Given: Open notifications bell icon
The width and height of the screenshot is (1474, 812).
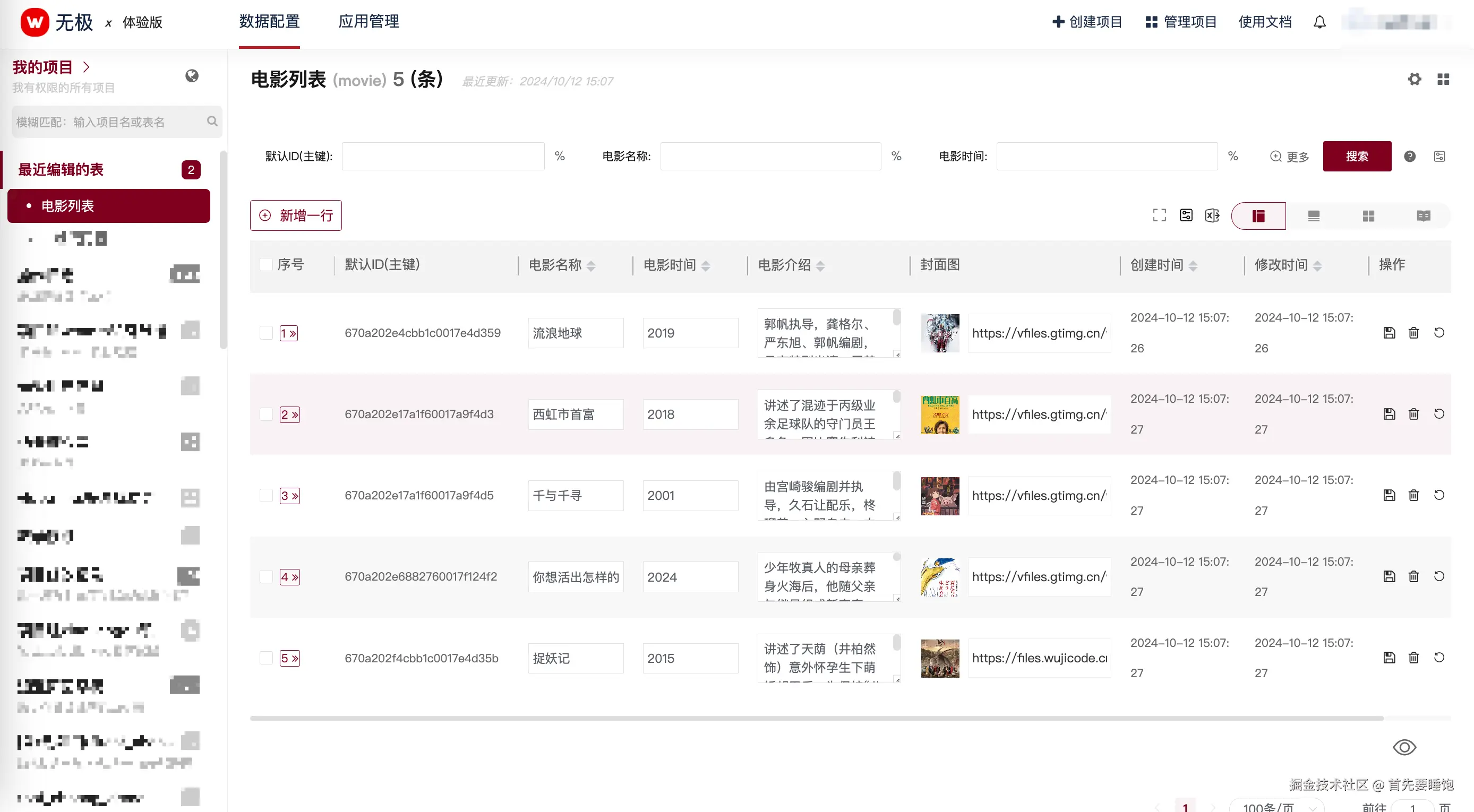Looking at the screenshot, I should point(1319,22).
